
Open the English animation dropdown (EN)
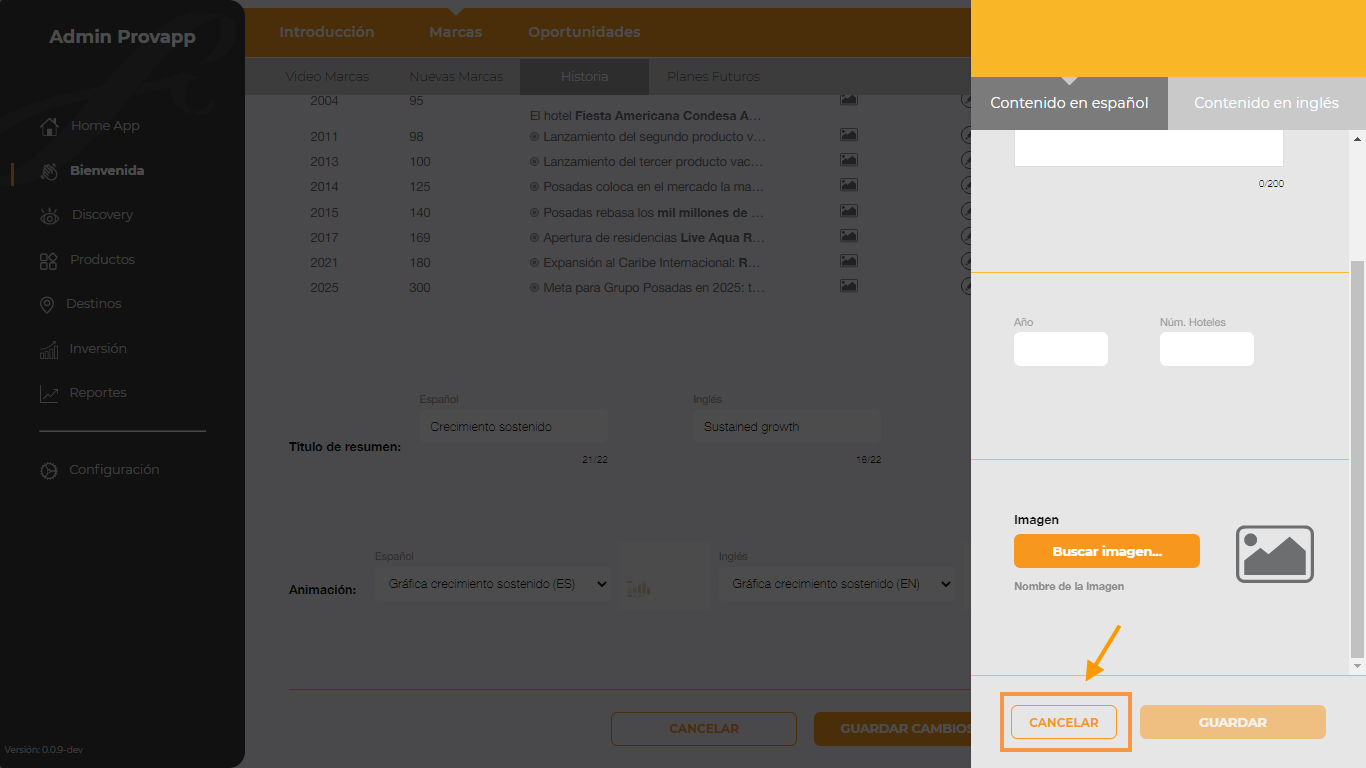point(836,584)
